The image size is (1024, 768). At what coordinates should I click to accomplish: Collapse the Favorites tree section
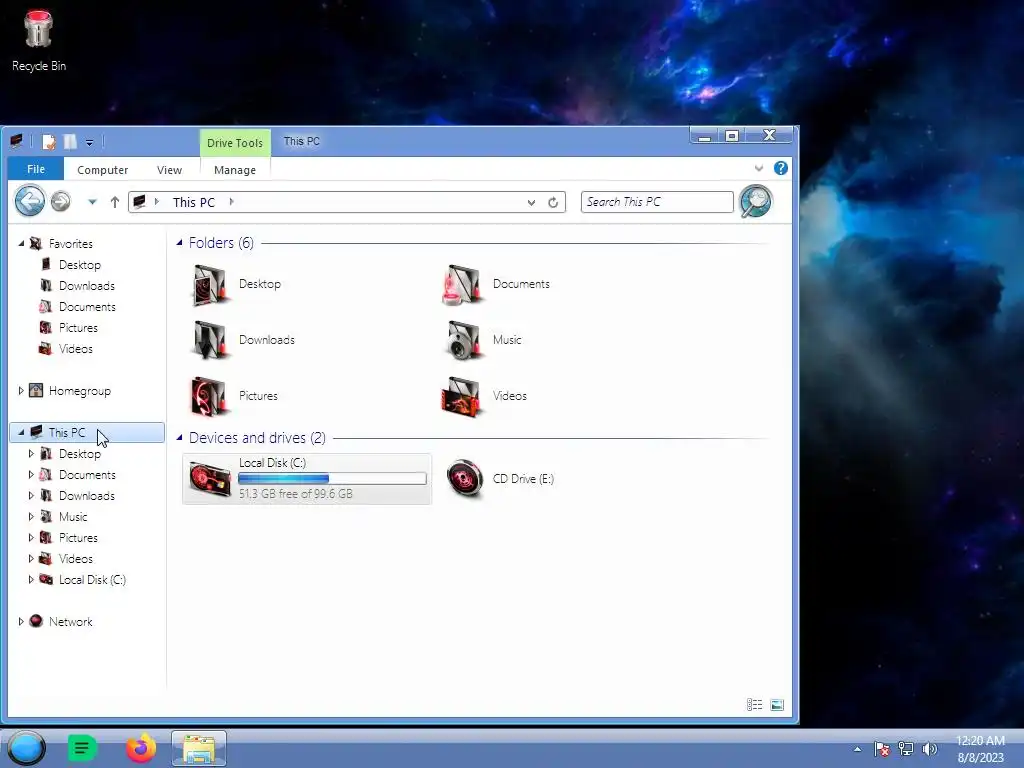pyautogui.click(x=21, y=243)
